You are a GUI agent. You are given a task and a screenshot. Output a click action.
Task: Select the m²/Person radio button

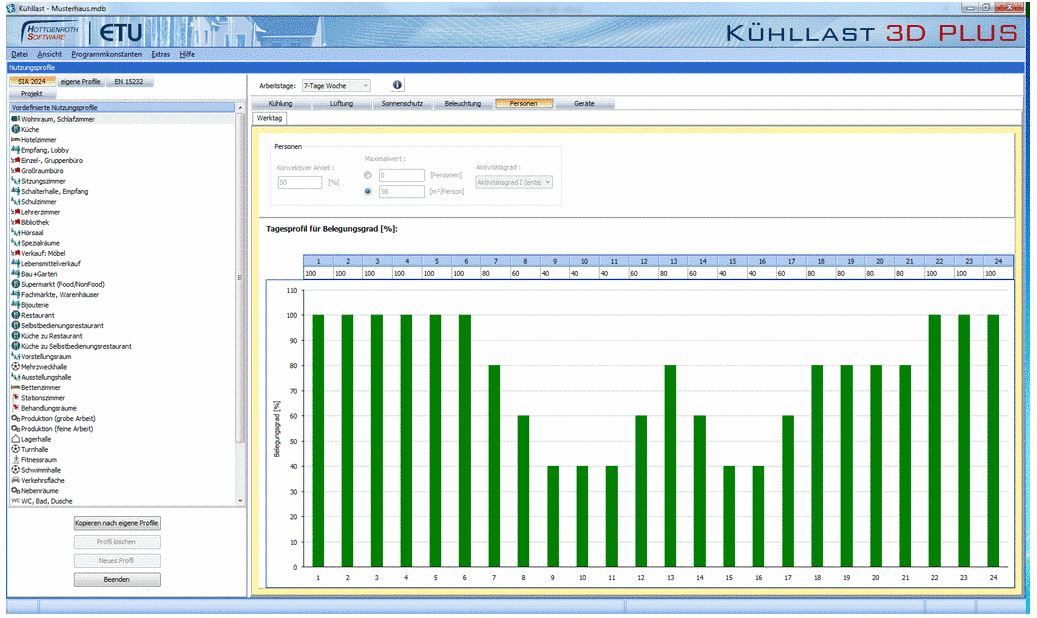(368, 191)
